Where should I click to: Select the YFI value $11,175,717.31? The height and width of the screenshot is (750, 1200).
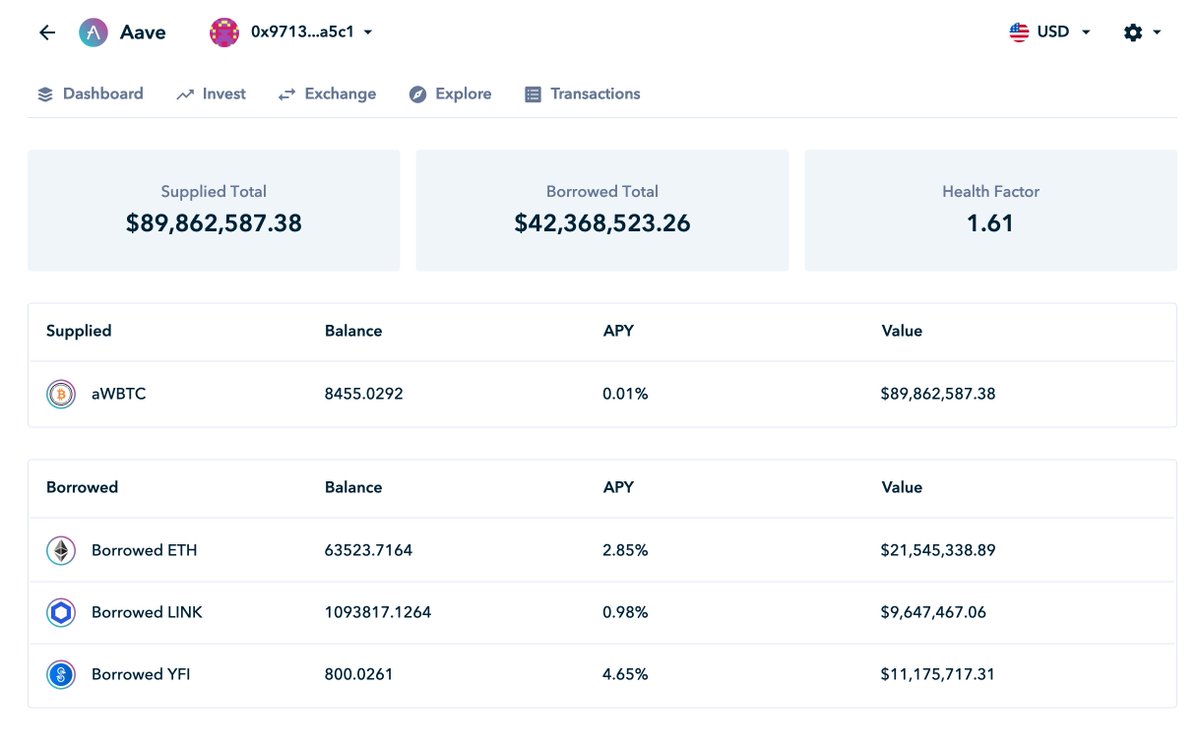(938, 674)
